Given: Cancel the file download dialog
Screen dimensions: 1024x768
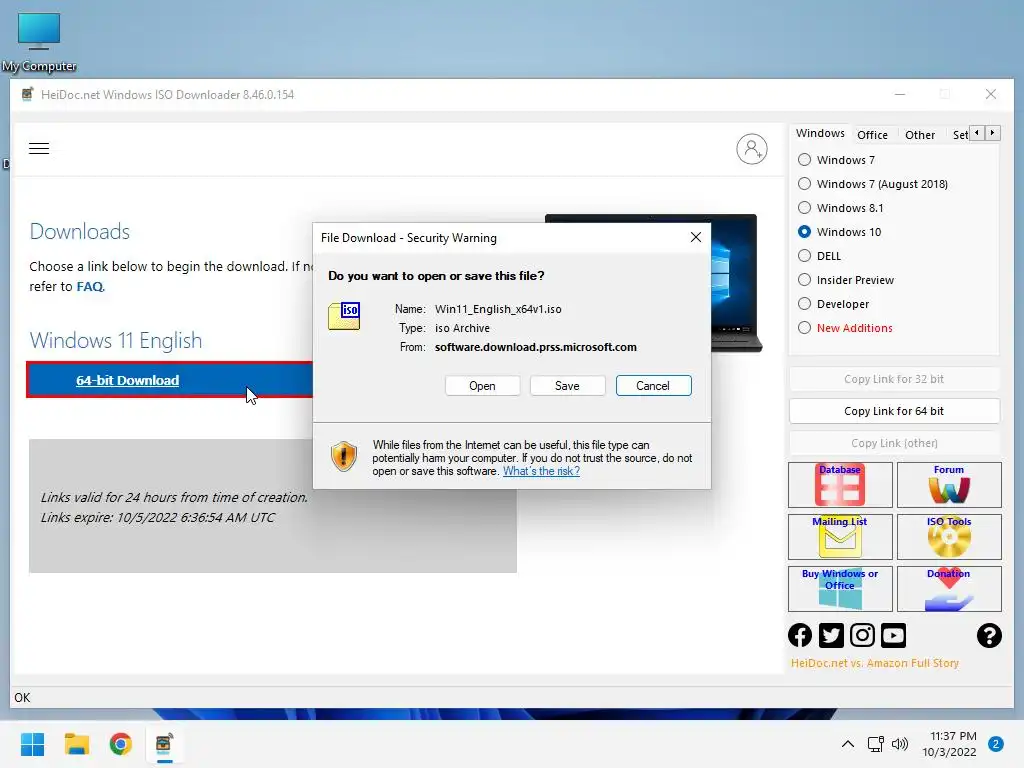Looking at the screenshot, I should [653, 386].
